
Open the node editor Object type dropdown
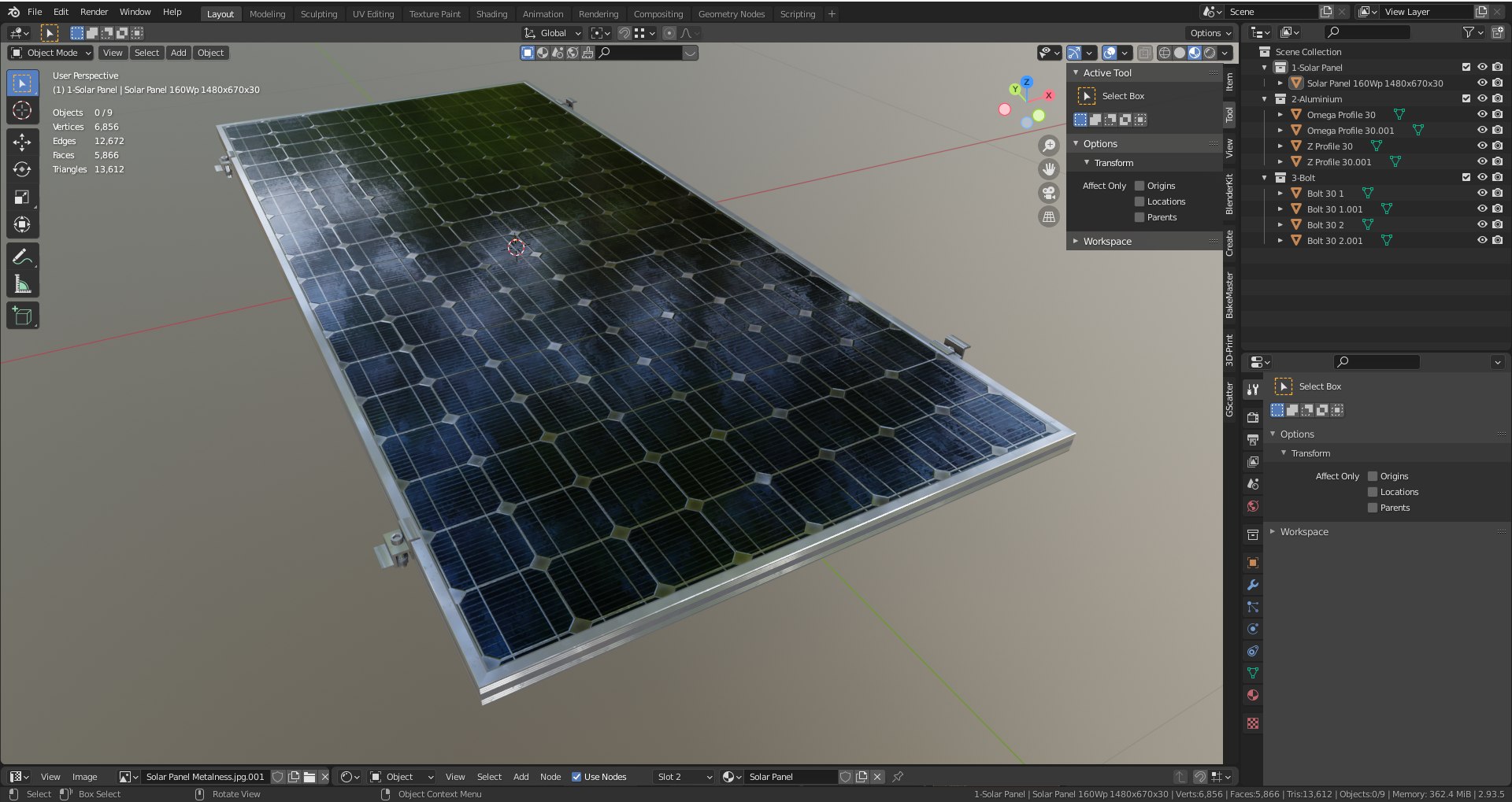tap(402, 777)
